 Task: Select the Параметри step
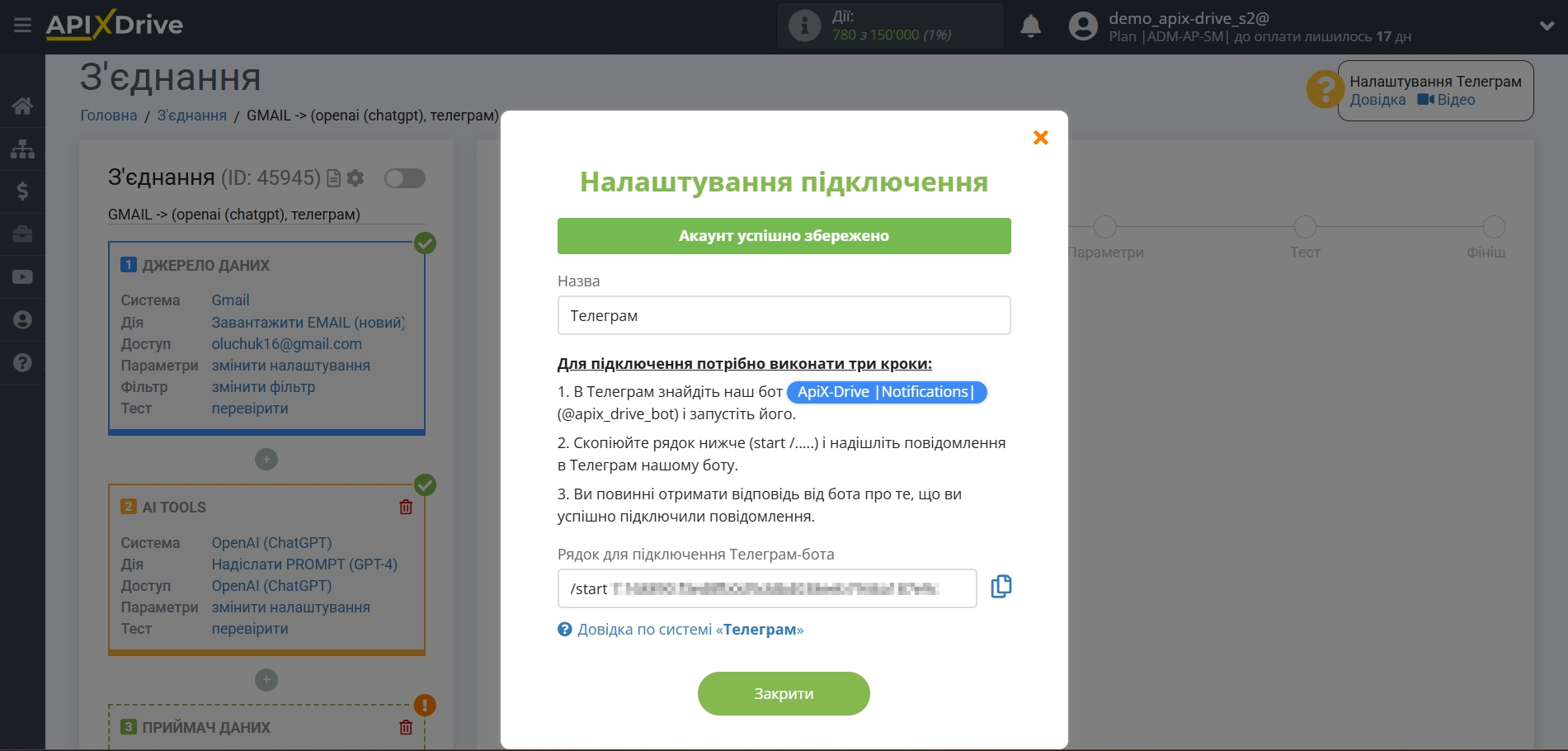[1105, 227]
